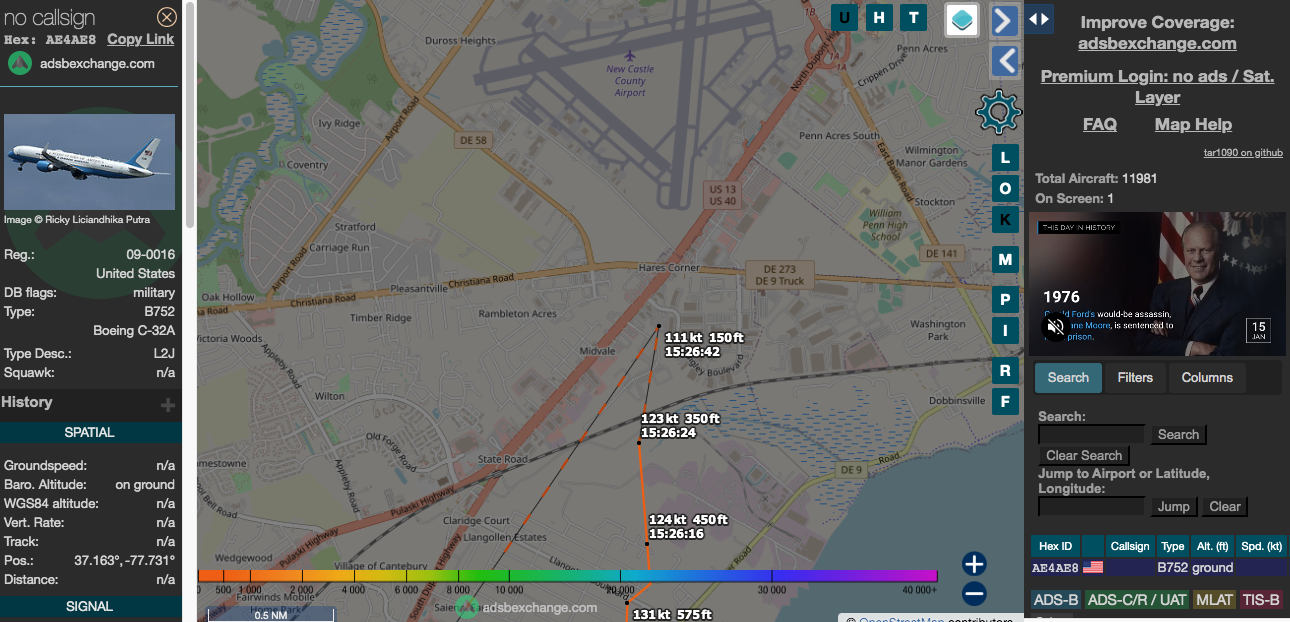Click track point labeled 123 kt 350 ft
This screenshot has height=622, width=1290.
pos(639,442)
